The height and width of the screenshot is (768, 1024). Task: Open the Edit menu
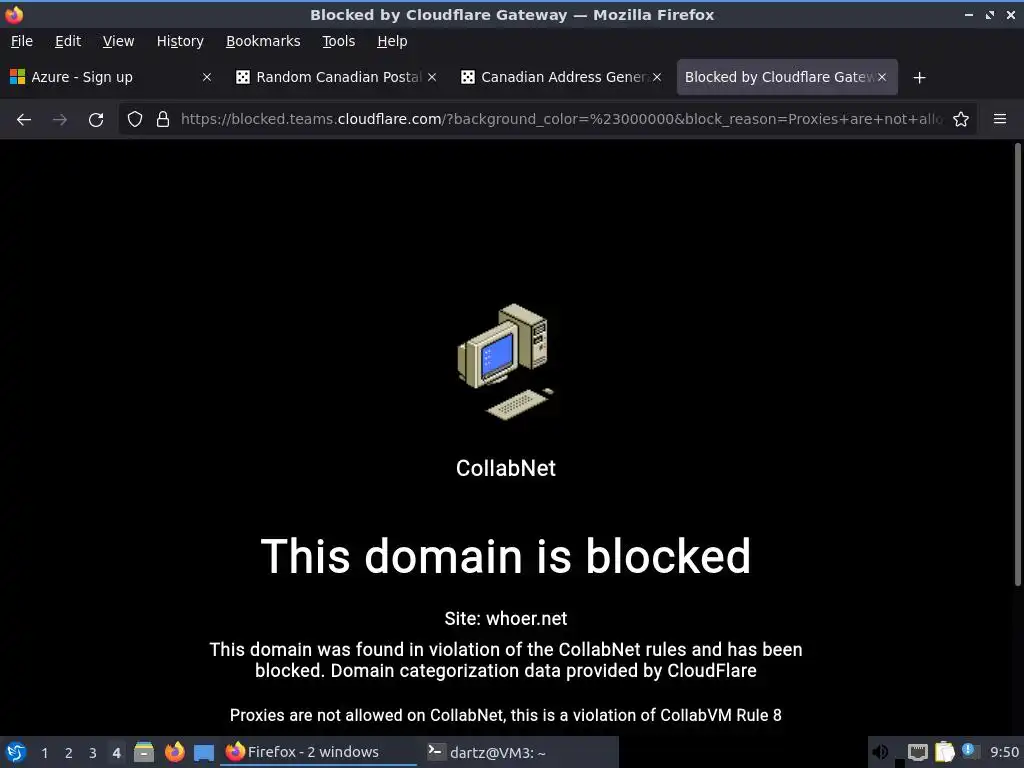68,41
